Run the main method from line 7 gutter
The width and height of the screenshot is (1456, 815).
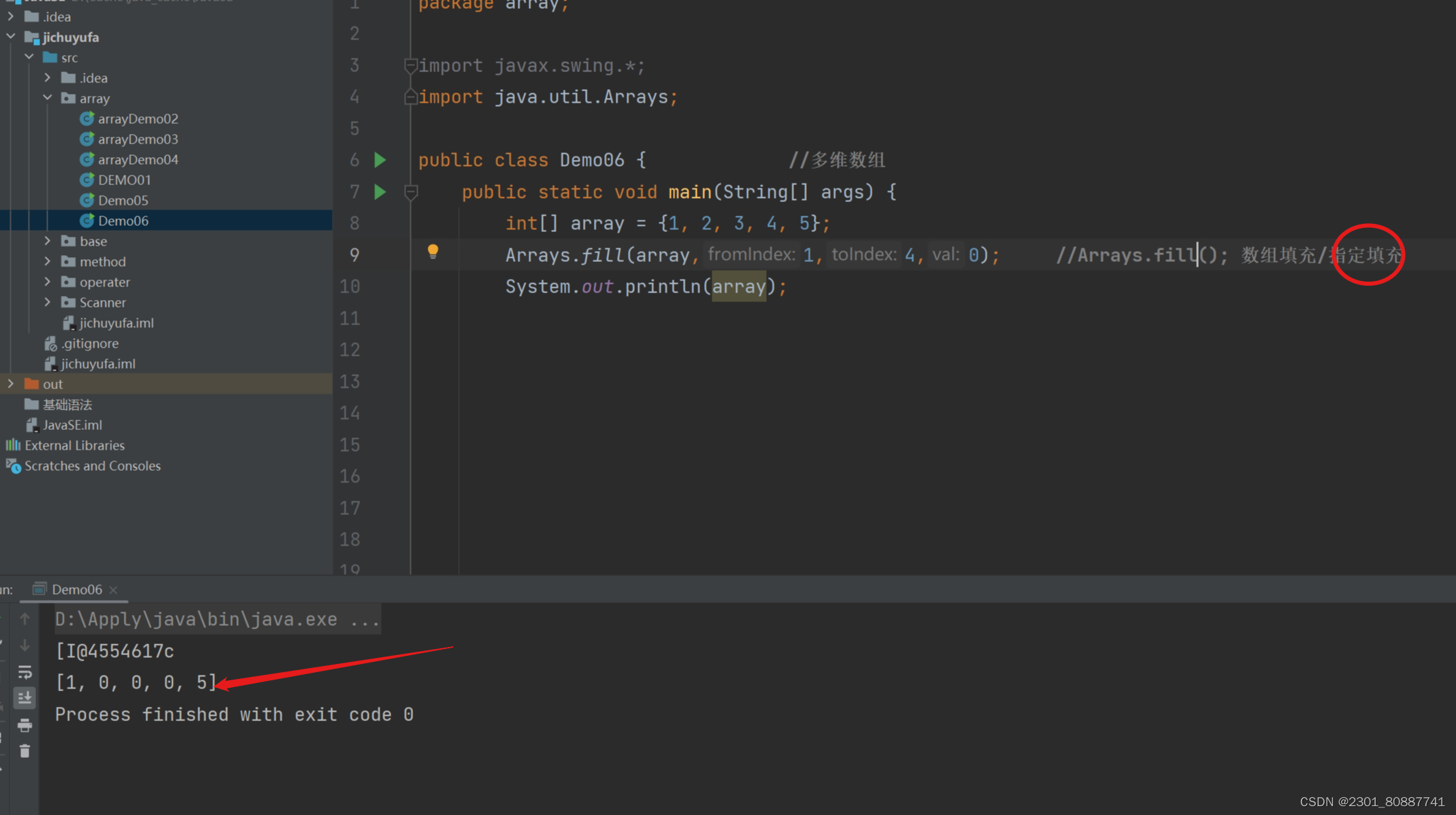click(x=380, y=191)
